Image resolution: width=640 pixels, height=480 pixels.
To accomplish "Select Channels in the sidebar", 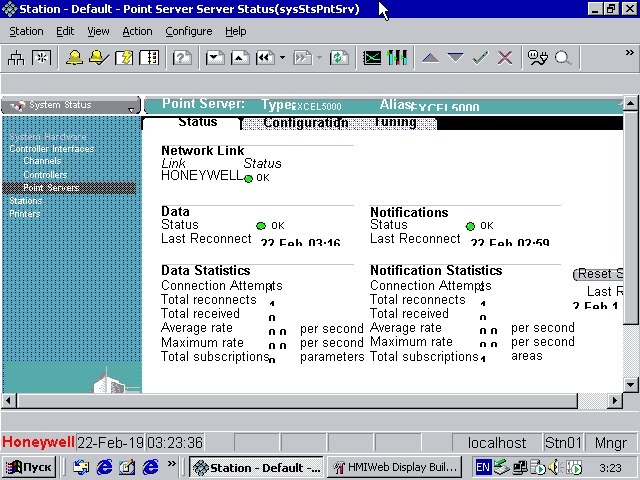I will tap(42, 161).
